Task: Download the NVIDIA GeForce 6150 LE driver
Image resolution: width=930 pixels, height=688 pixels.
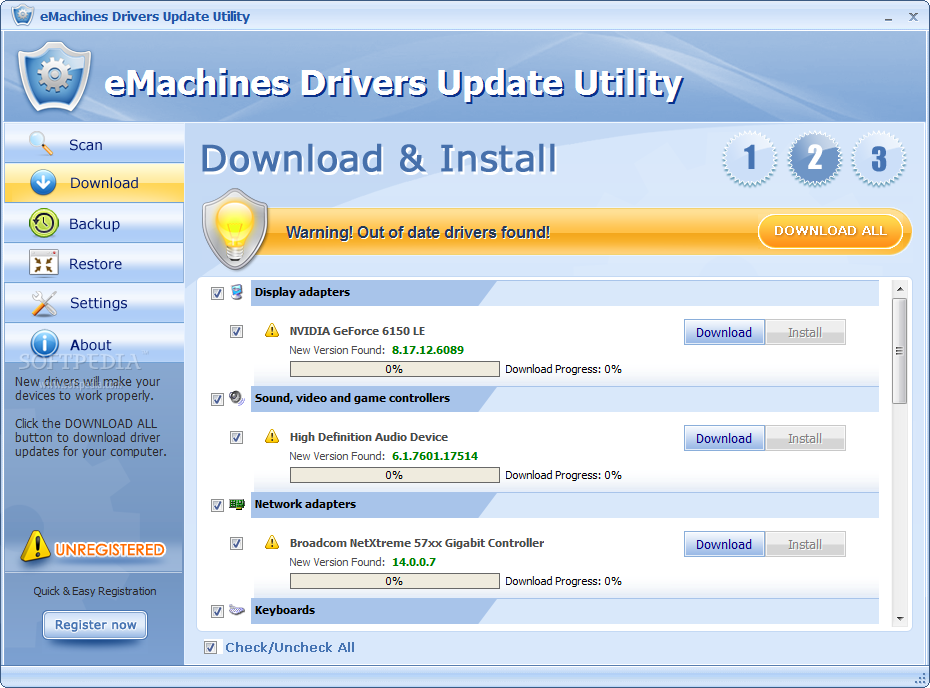Action: pyautogui.click(x=724, y=332)
